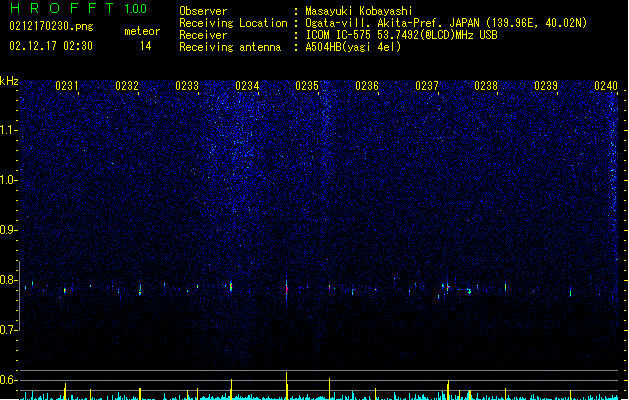Screen dimensions: 629x400
Task: Select the filename 0212170230.png
Action: pyautogui.click(x=51, y=26)
